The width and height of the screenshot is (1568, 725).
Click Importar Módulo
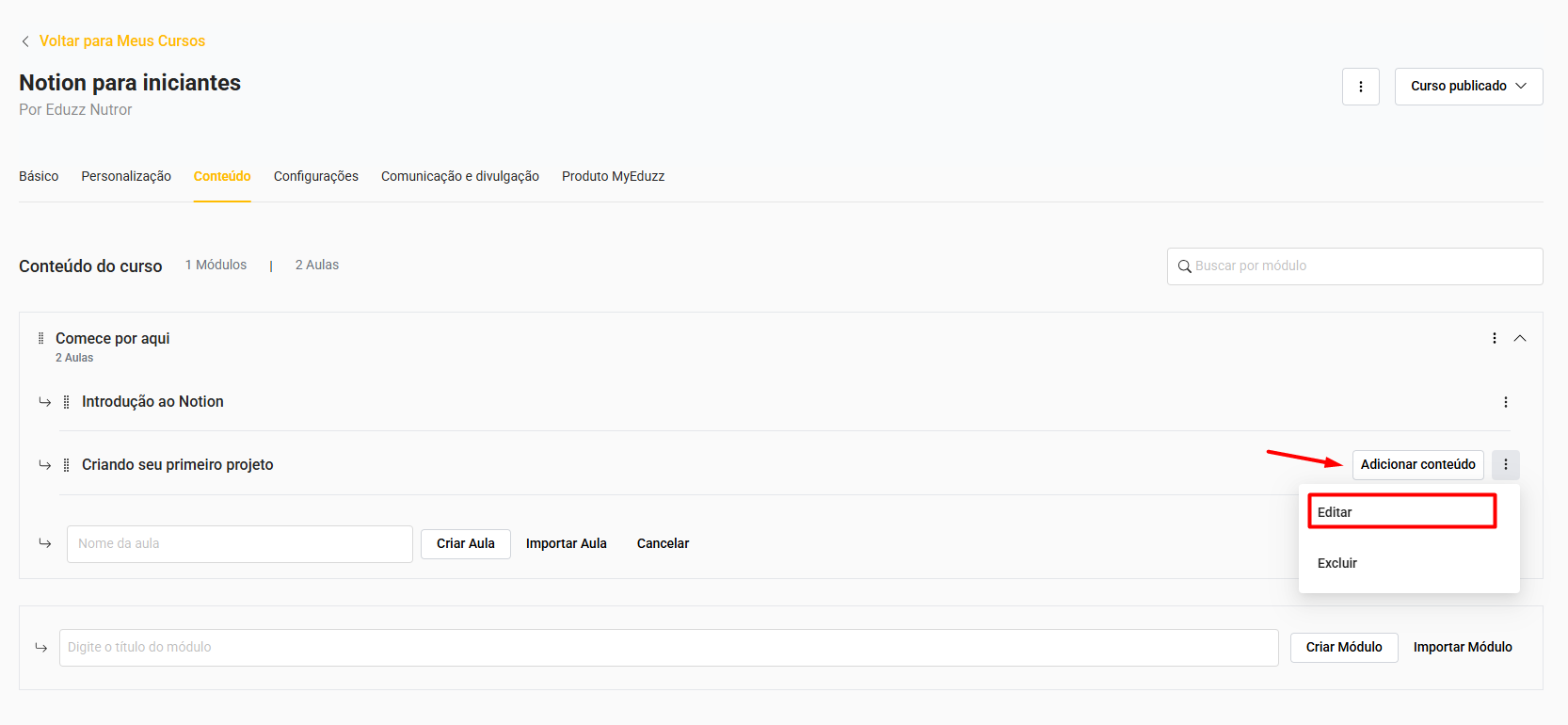(x=1463, y=648)
